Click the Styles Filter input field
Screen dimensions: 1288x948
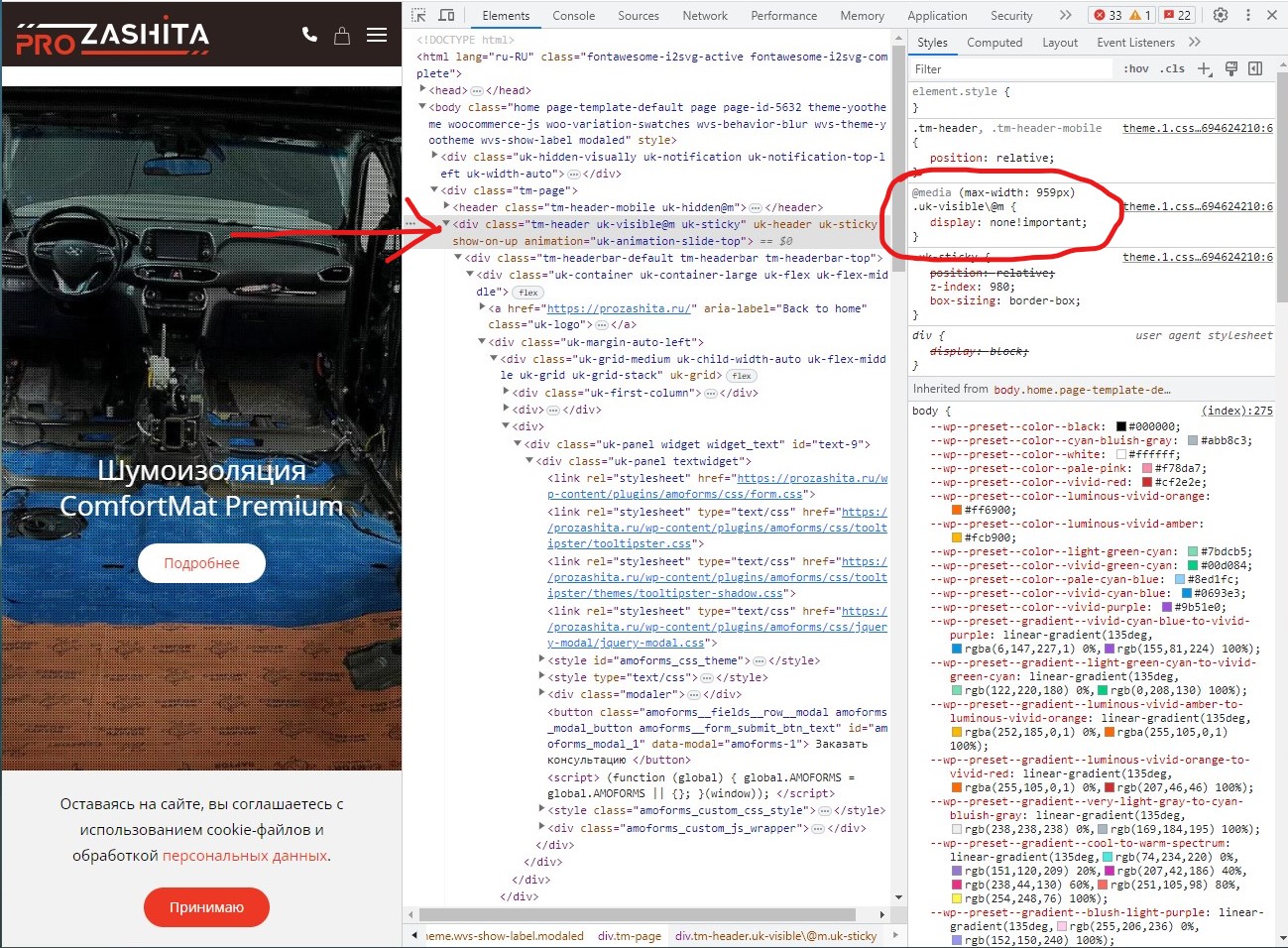(1011, 68)
